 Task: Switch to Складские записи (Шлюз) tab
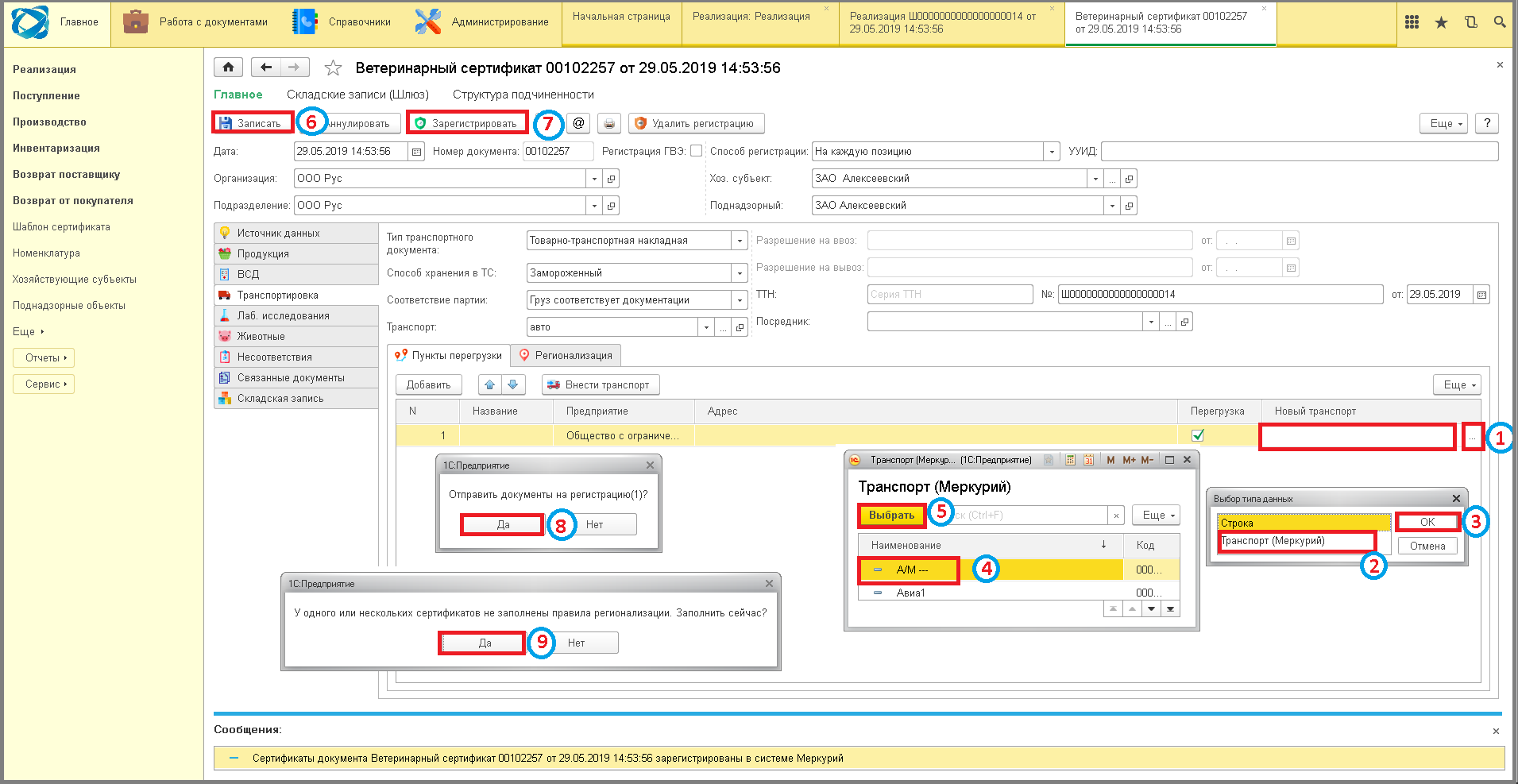(x=357, y=95)
